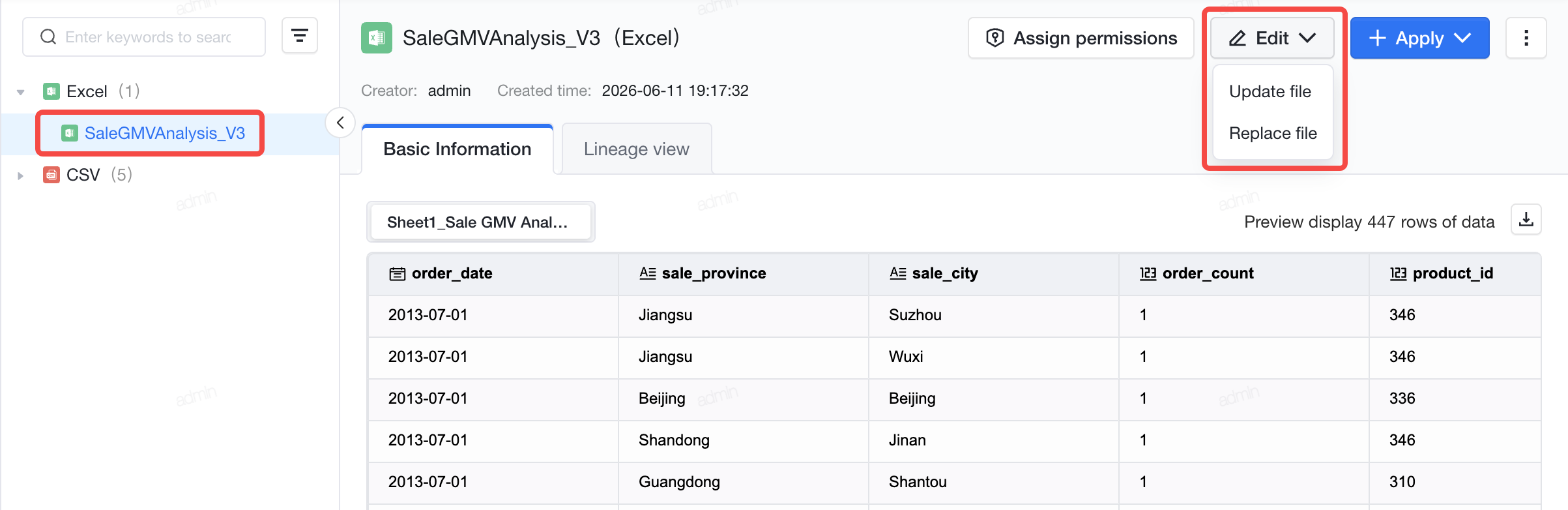Collapse the Excel tree group
1568x510 pixels.
[x=21, y=92]
